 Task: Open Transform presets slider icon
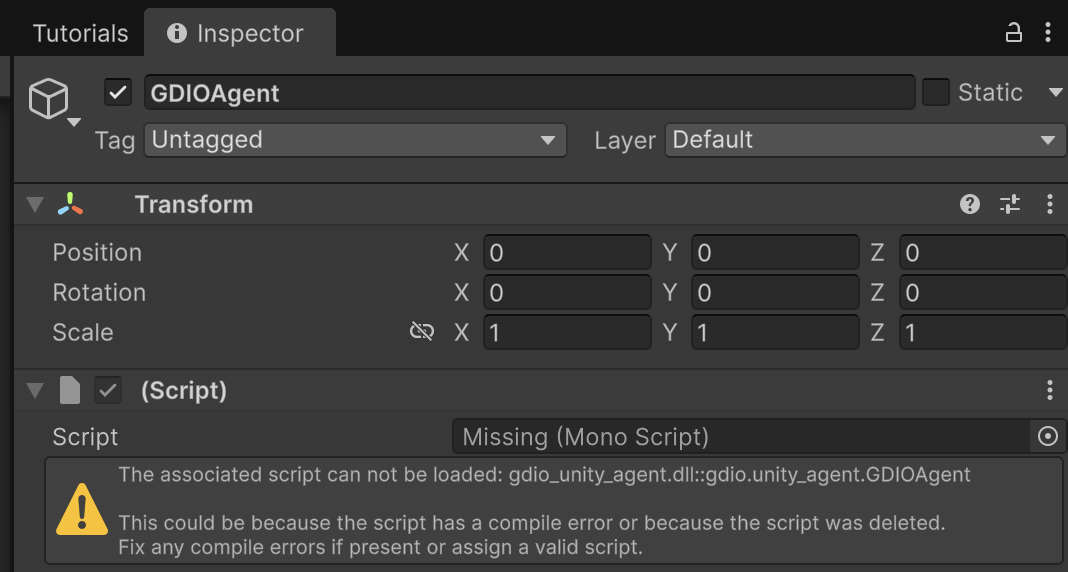click(x=1010, y=204)
